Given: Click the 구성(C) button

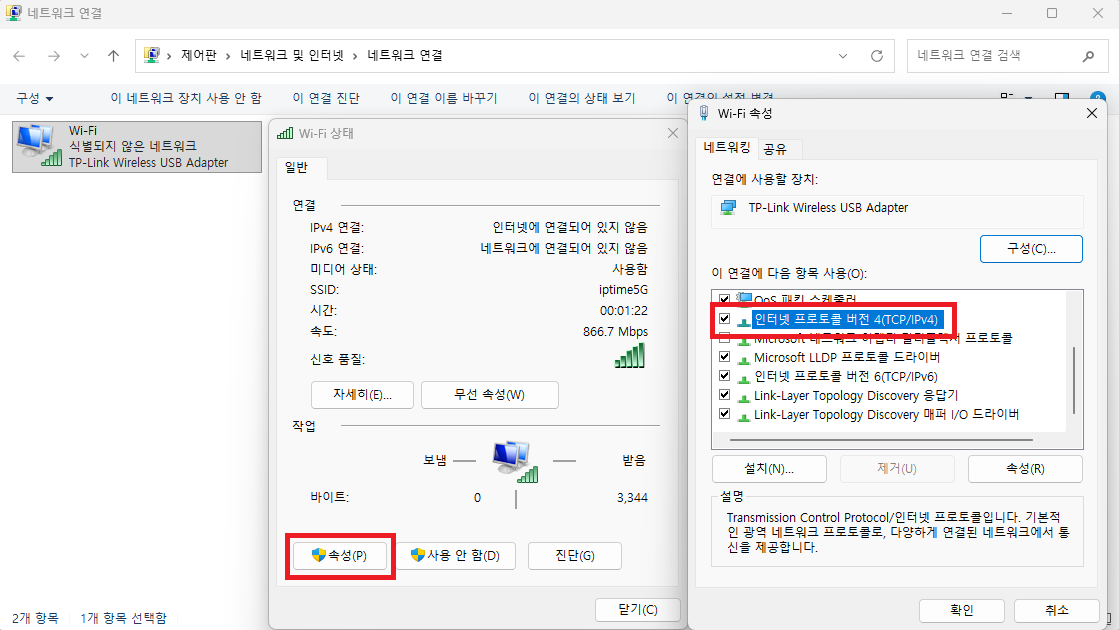Looking at the screenshot, I should [x=1031, y=248].
